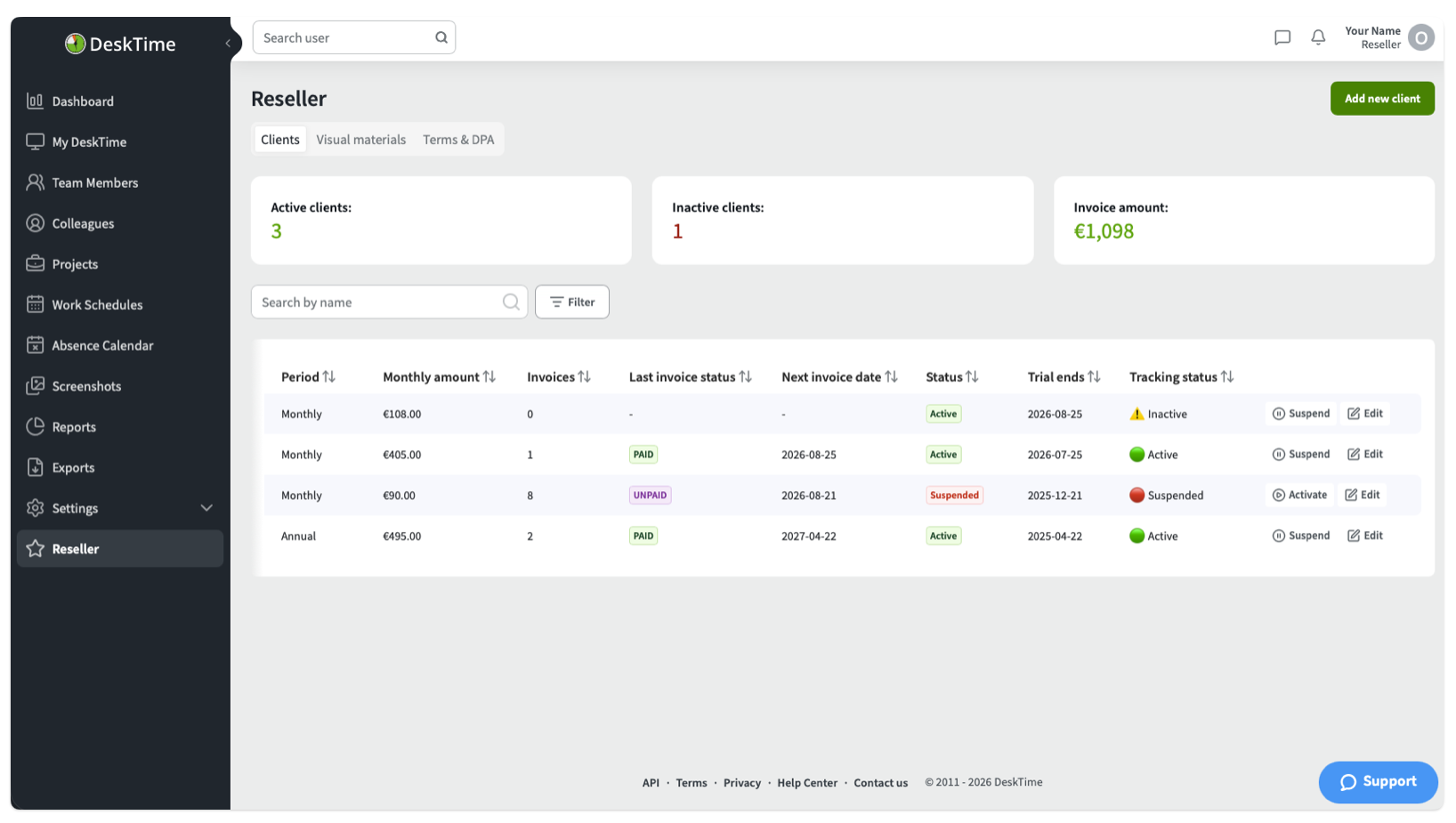Edit the €90.00 client

click(x=1363, y=495)
